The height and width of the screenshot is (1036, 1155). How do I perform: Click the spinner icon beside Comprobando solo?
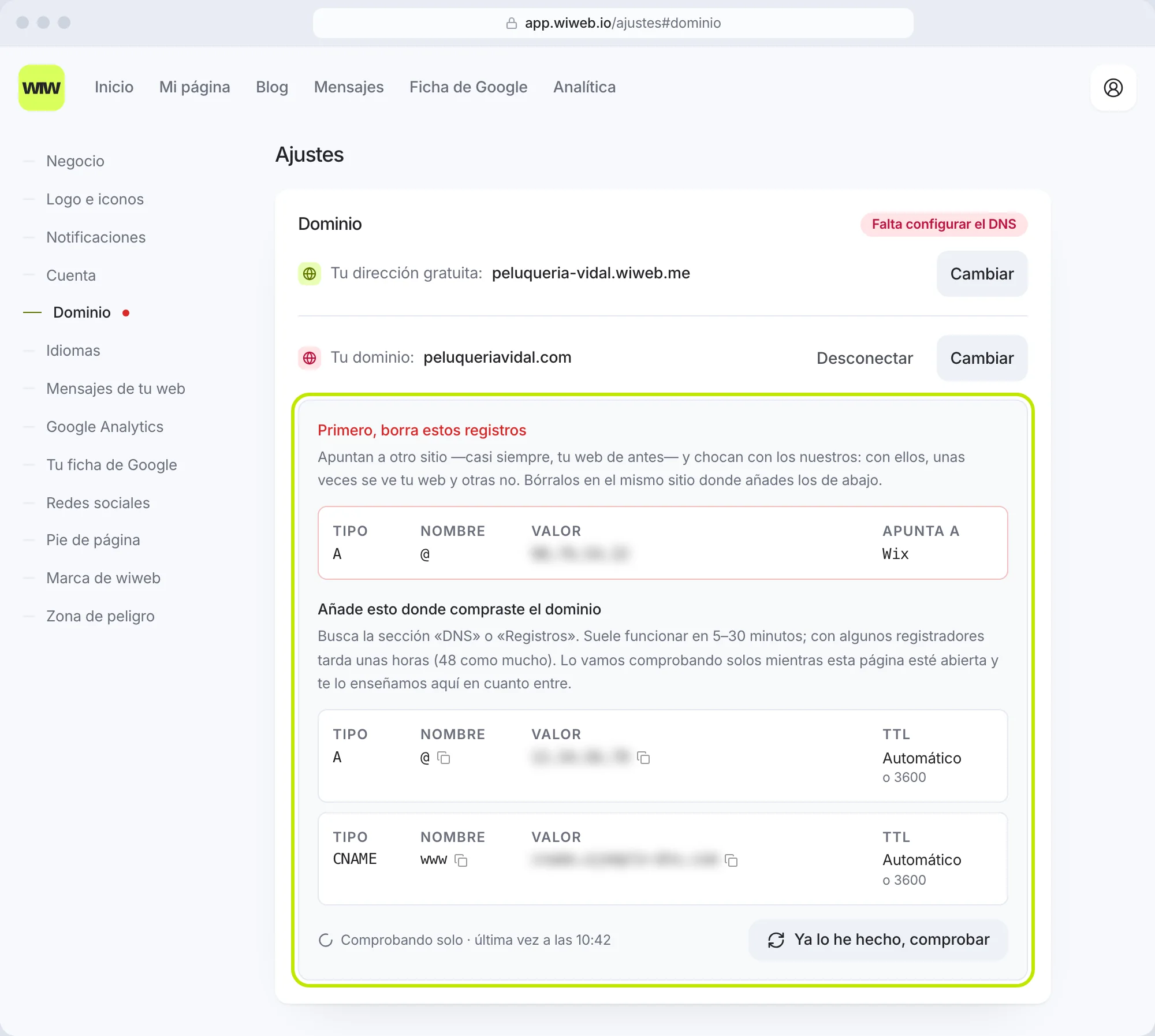[326, 940]
